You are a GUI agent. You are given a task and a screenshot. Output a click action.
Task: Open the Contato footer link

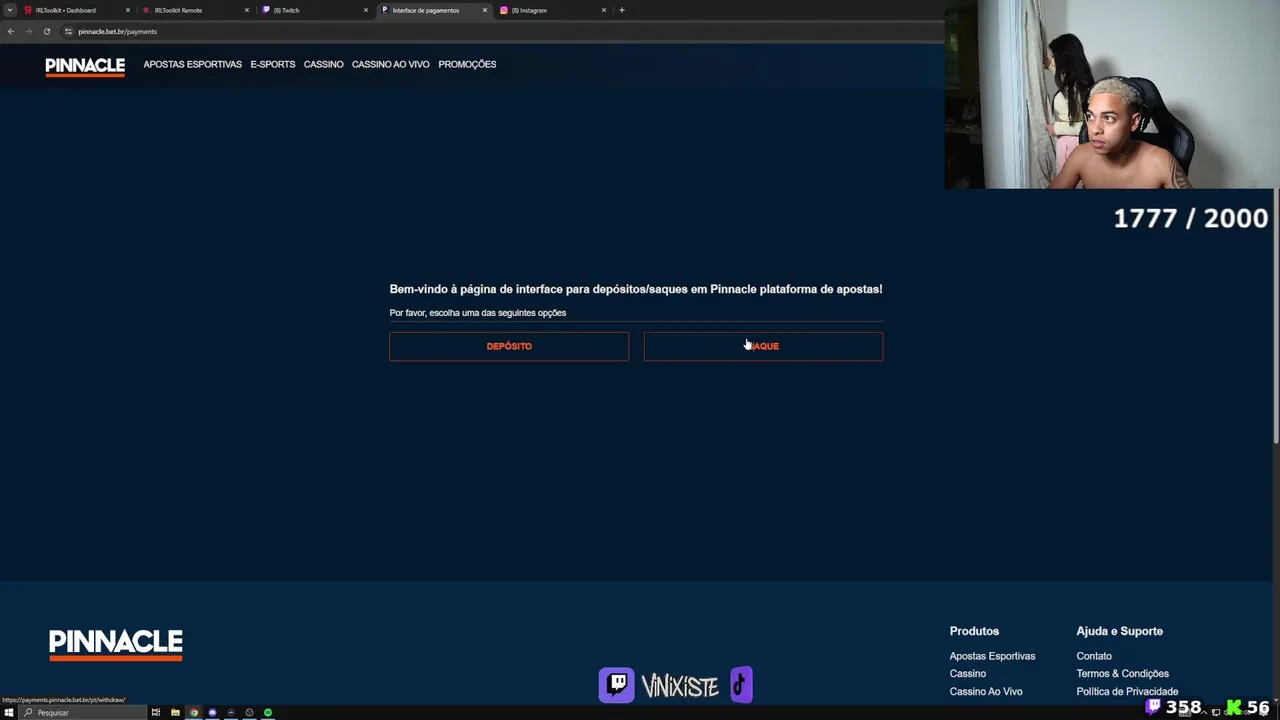tap(1094, 656)
